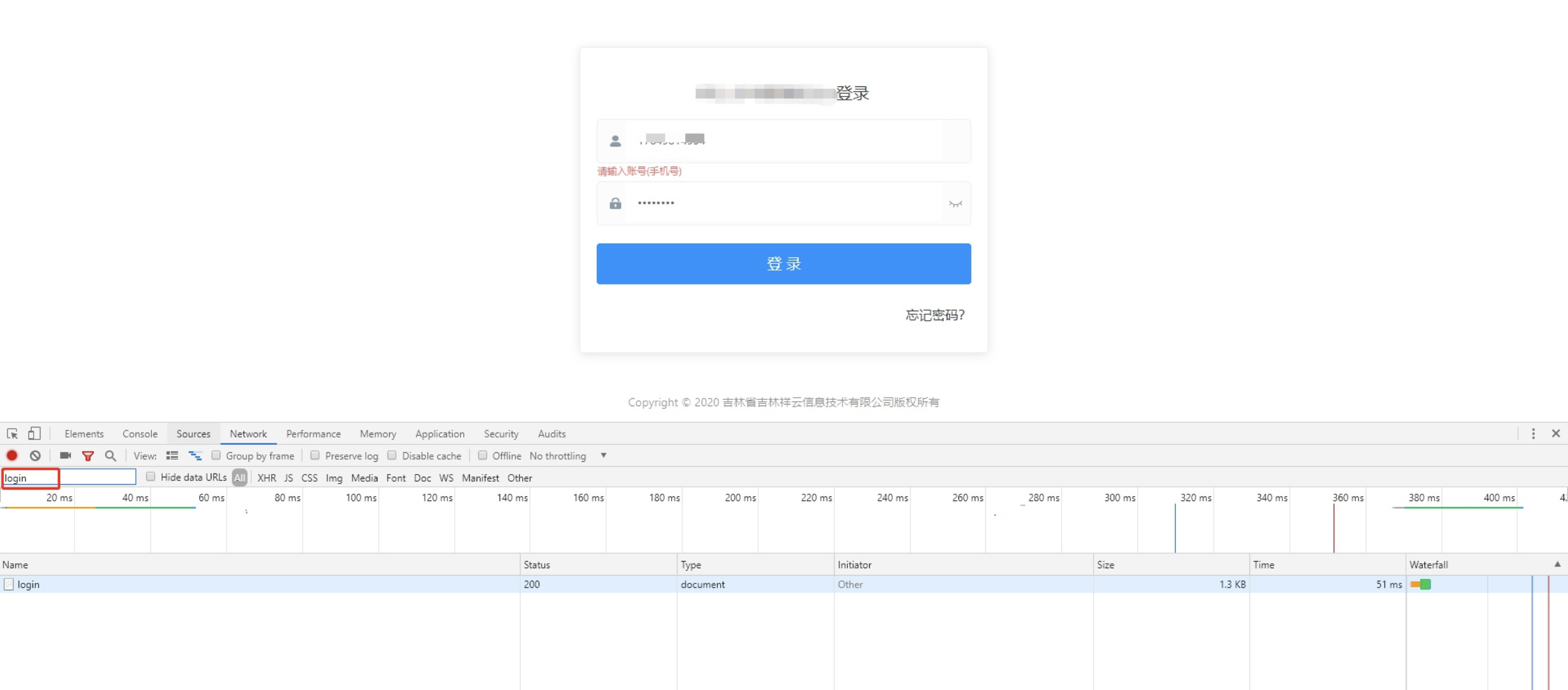Click the capture screenshots camera icon
1568x690 pixels.
pos(65,456)
